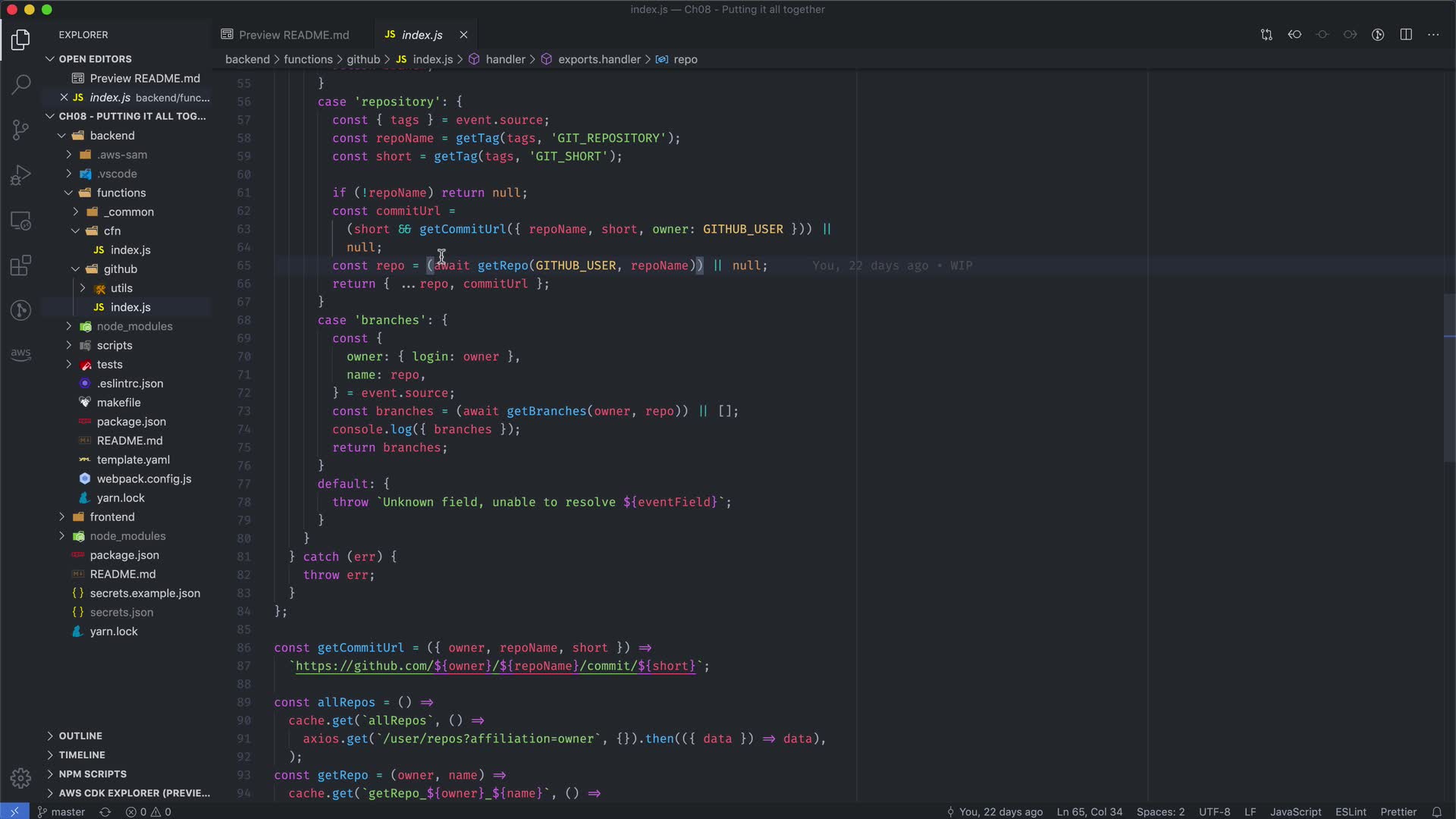This screenshot has width=1456, height=819.
Task: Open the Run and Debug view
Action: click(20, 175)
